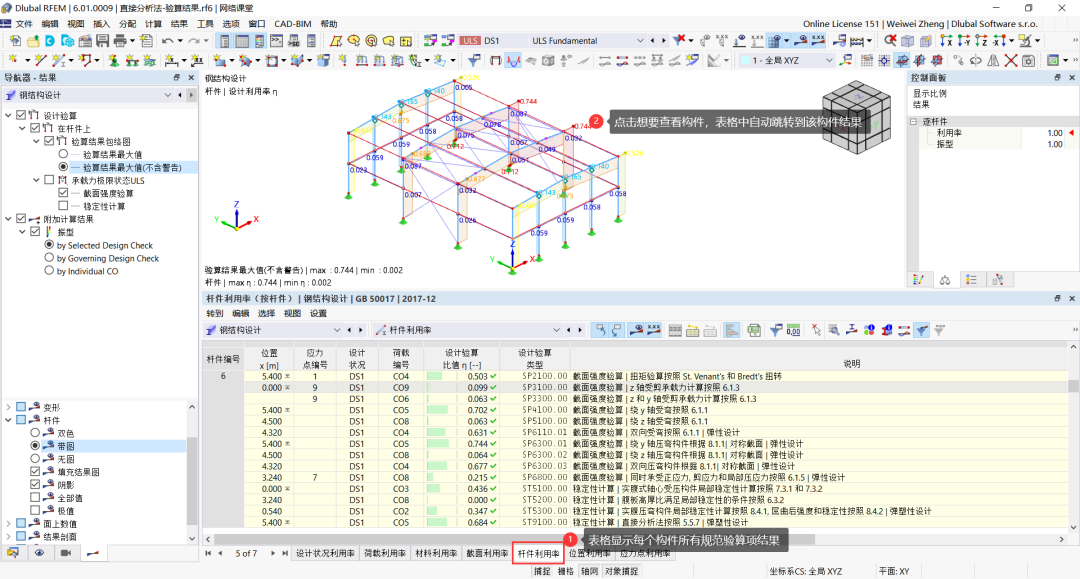Select 验算结果最大值 radio button
1080x579 pixels.
click(63, 154)
